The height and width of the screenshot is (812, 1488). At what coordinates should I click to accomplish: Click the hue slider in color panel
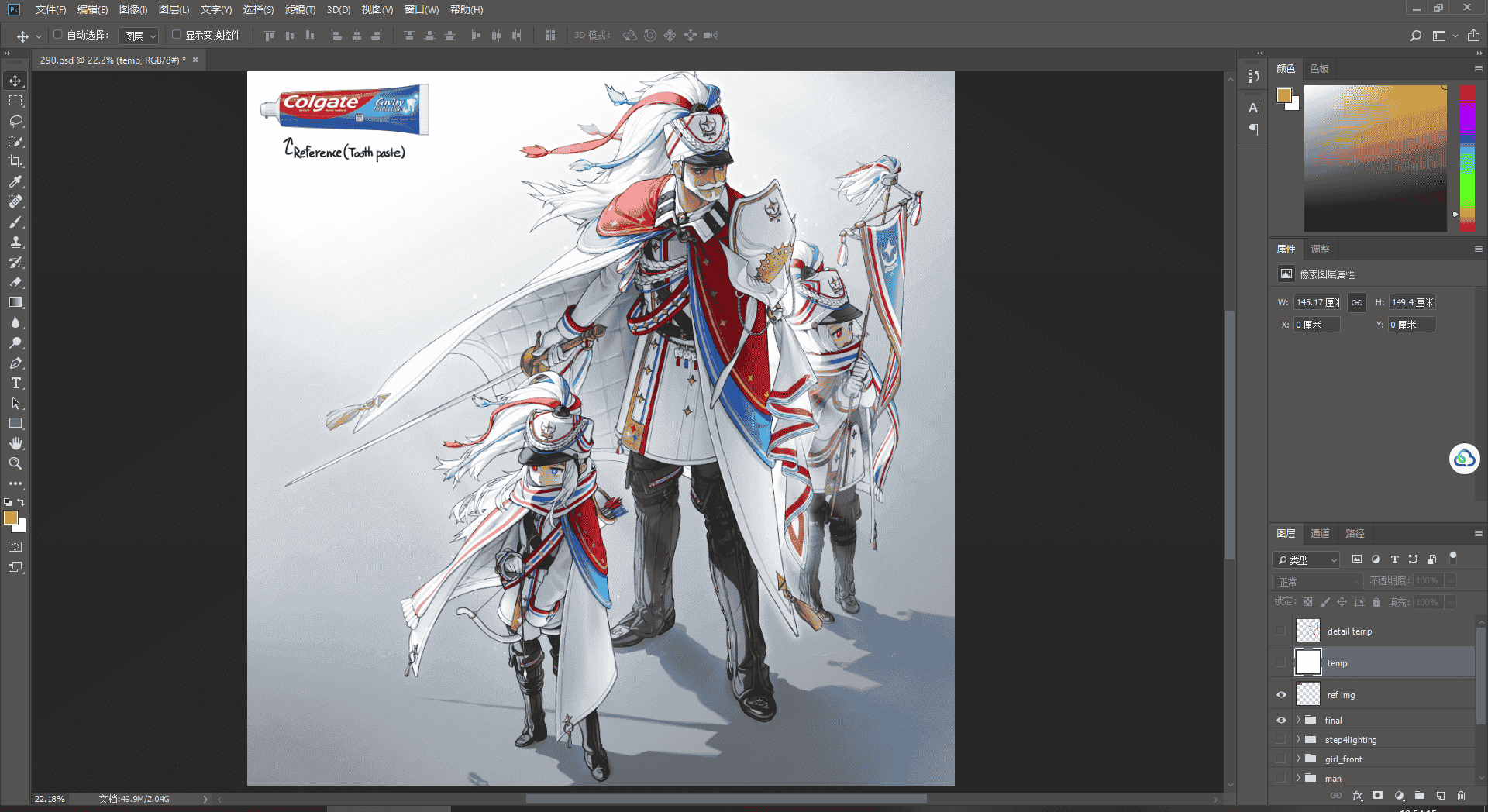tap(1467, 158)
